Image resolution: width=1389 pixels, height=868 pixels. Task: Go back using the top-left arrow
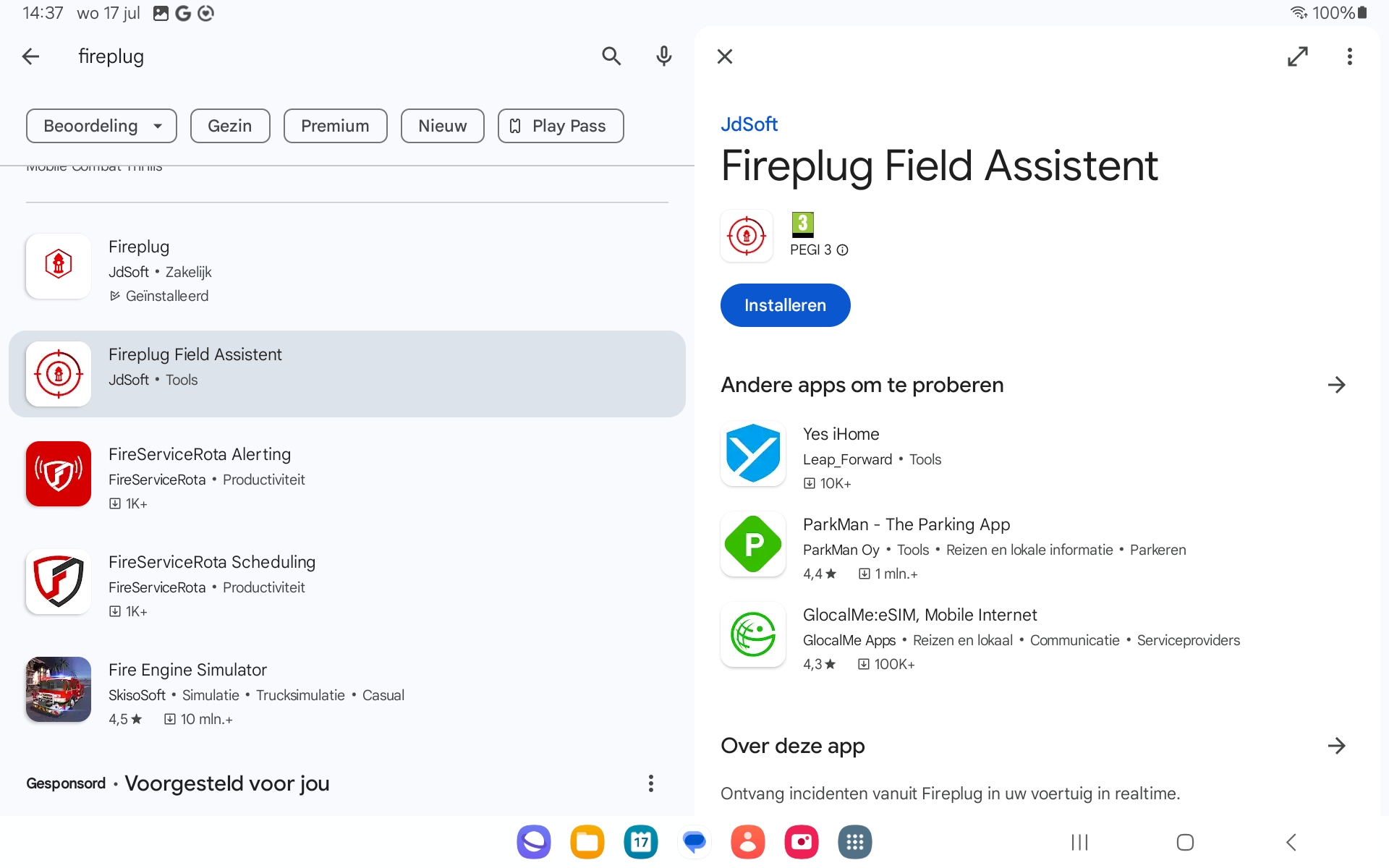click(31, 56)
